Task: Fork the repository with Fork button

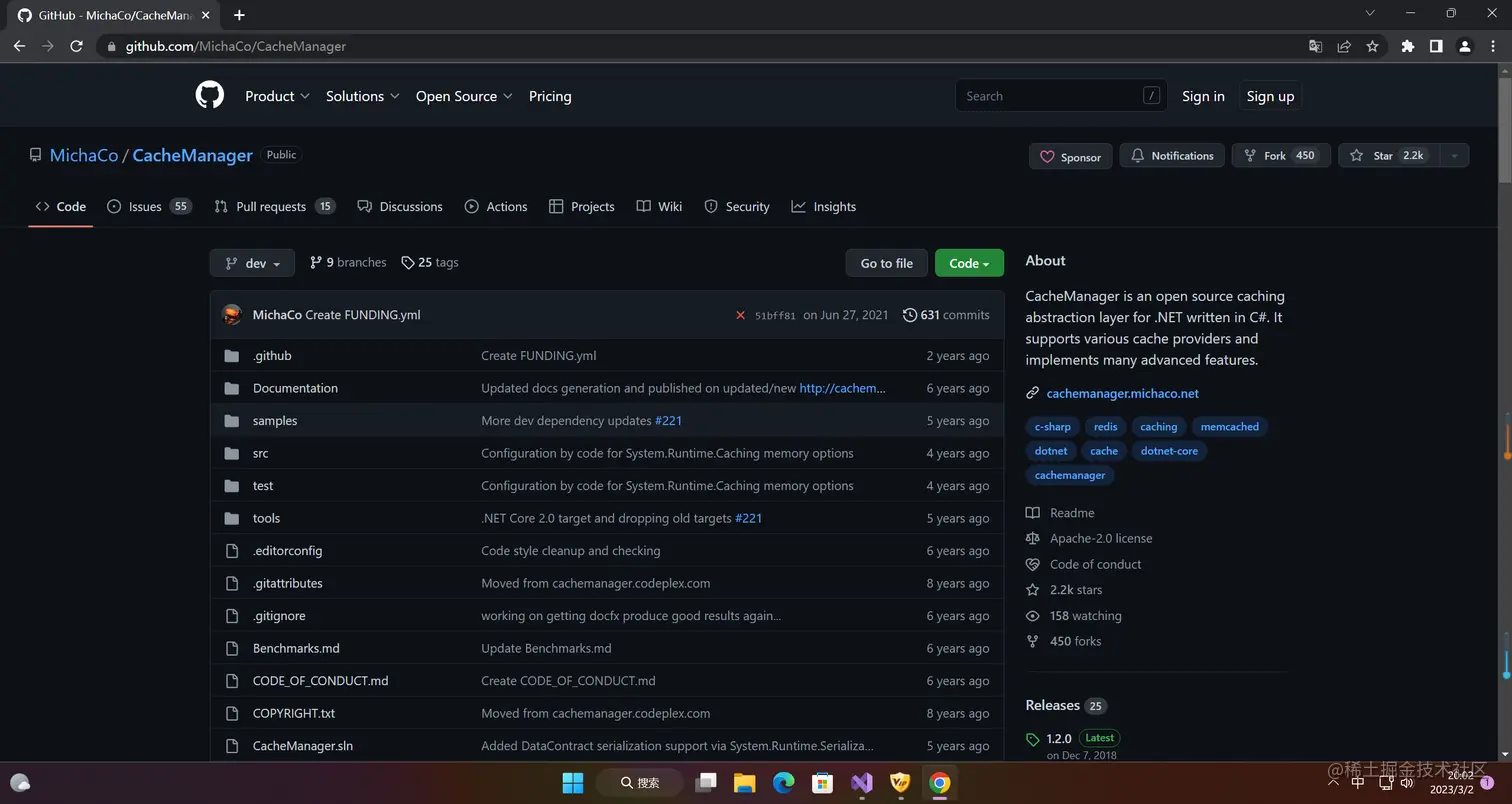Action: (x=1281, y=155)
